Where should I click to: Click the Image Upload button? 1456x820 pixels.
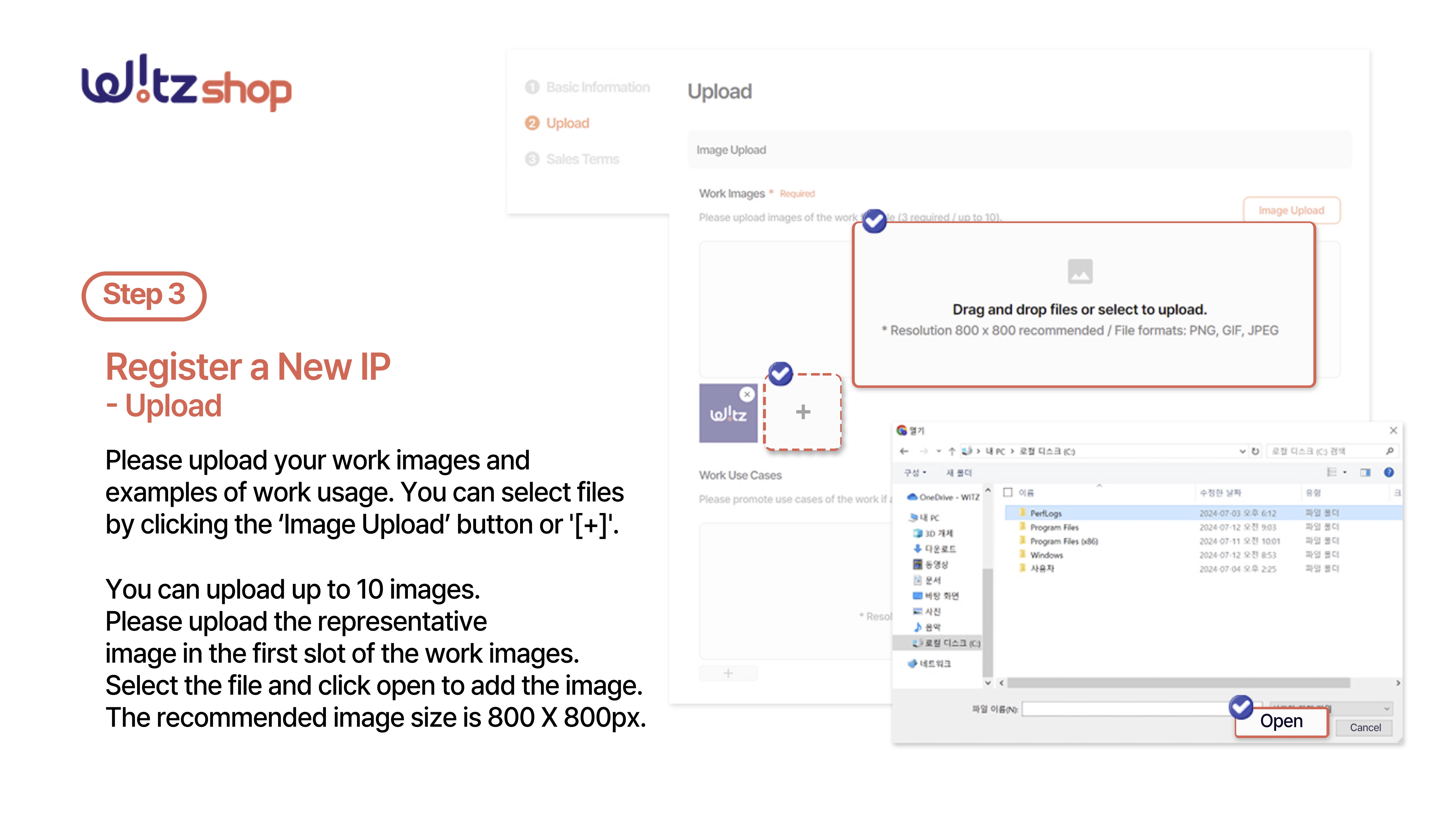(1292, 210)
